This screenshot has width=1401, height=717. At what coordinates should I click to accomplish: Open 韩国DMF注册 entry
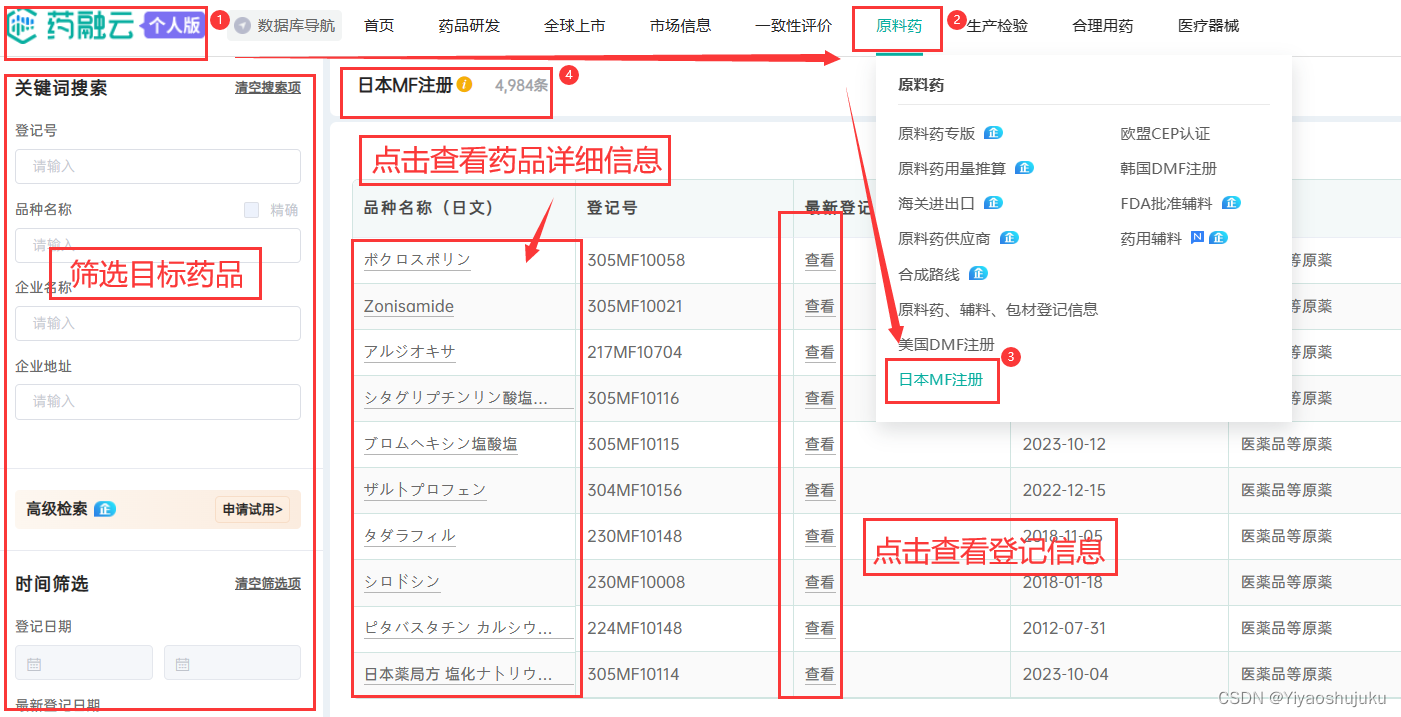(x=1169, y=168)
